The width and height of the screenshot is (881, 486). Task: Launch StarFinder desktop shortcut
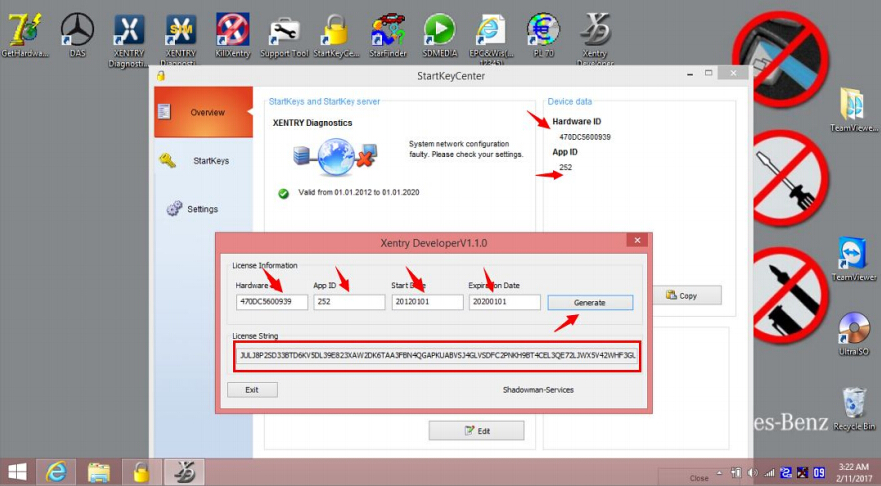point(388,30)
